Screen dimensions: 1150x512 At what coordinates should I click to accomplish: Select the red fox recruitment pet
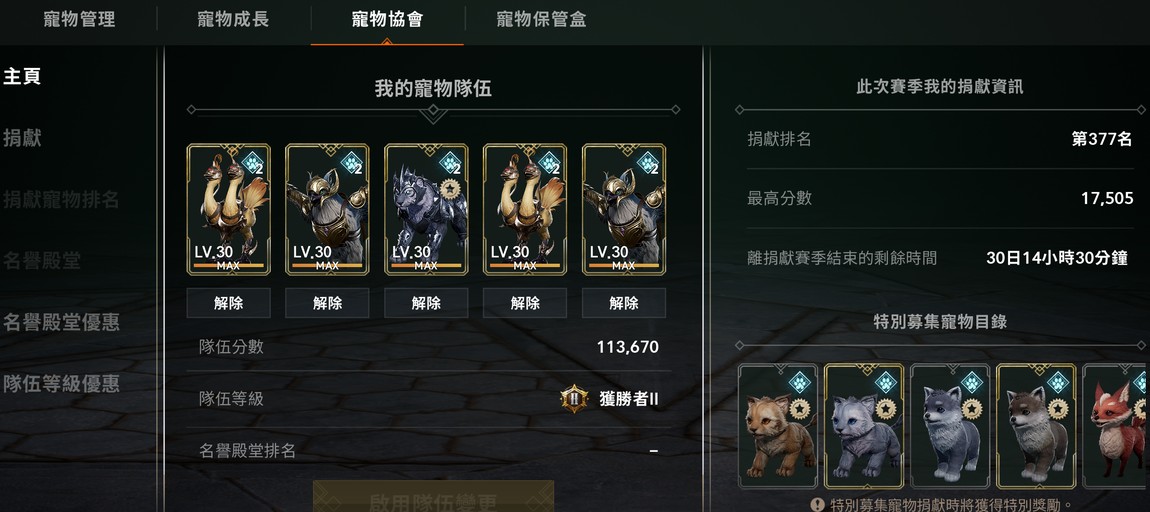pyautogui.click(x=1116, y=426)
